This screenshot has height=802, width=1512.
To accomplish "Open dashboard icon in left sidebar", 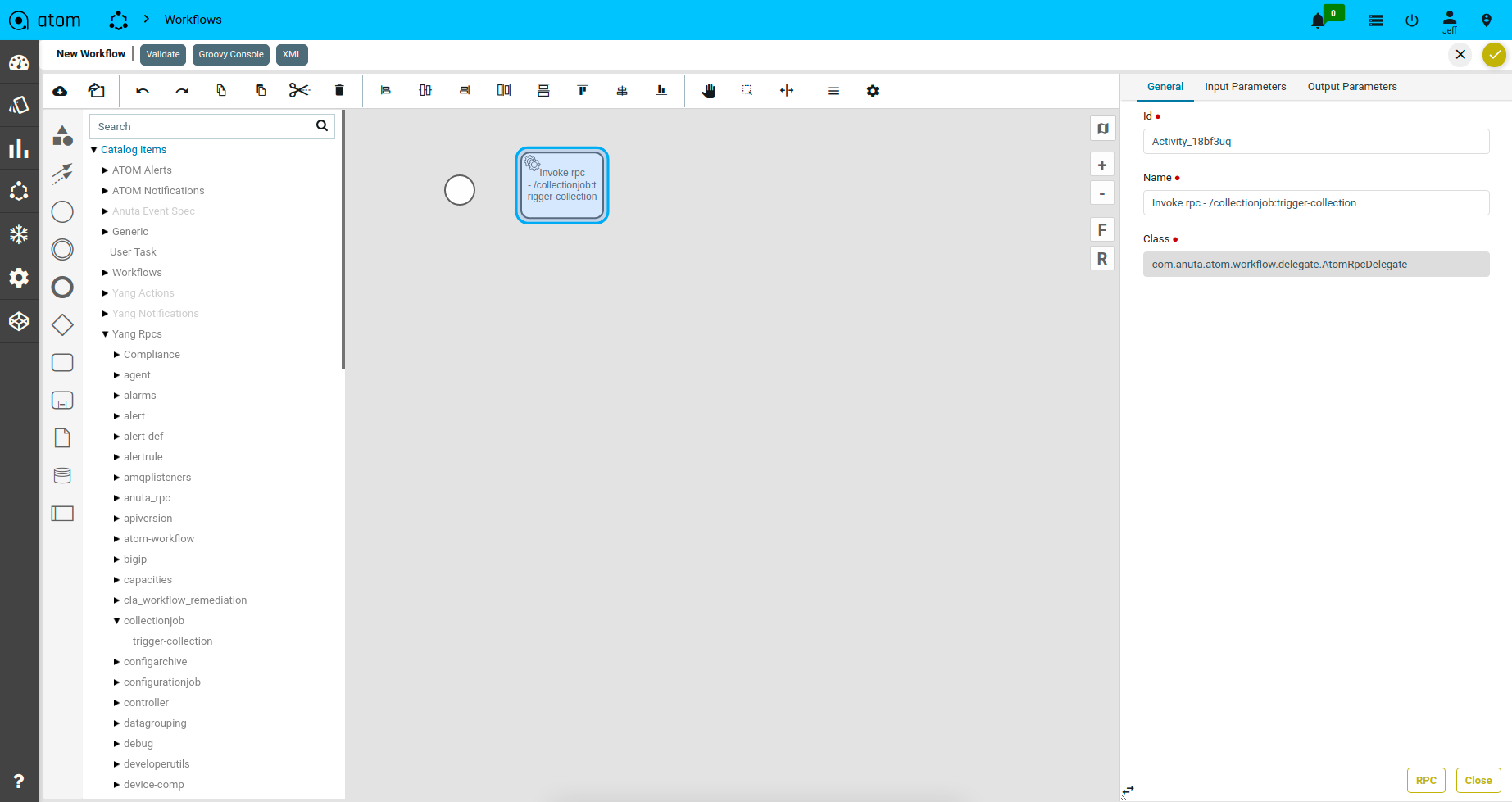I will 19,63.
